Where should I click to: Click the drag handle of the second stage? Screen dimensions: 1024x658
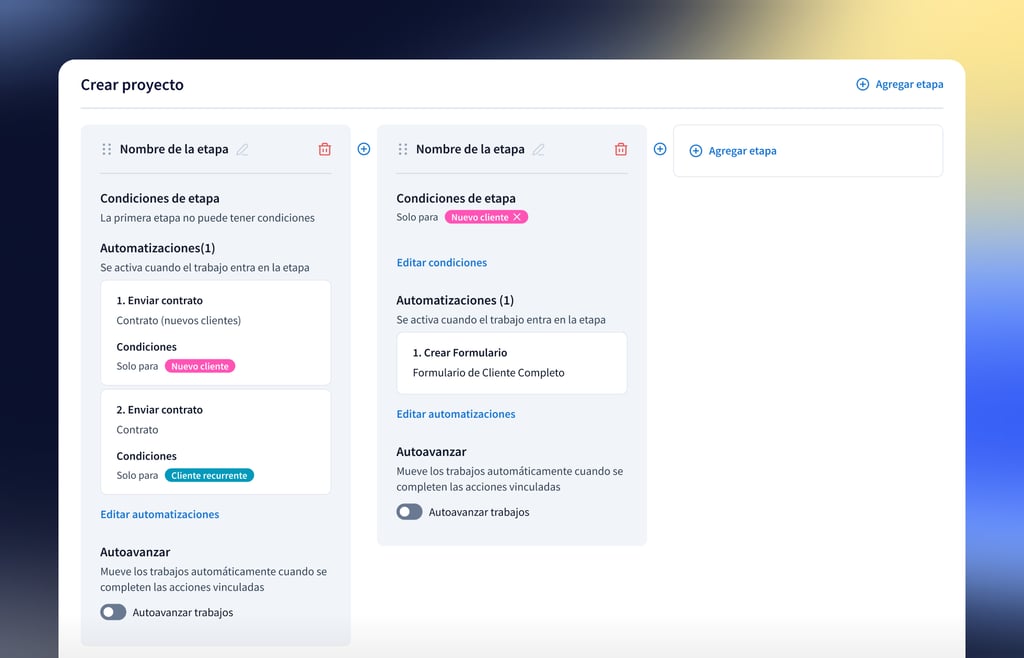403,149
